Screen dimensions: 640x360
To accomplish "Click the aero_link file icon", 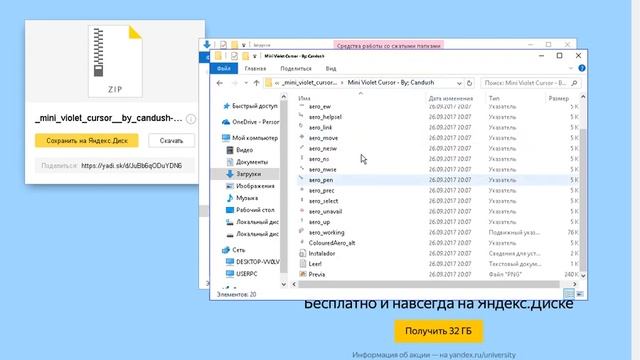I will [302, 127].
